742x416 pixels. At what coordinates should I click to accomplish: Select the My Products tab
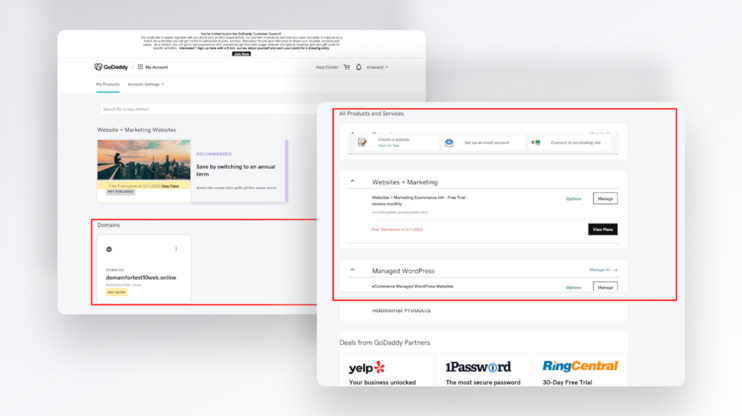pyautogui.click(x=108, y=84)
